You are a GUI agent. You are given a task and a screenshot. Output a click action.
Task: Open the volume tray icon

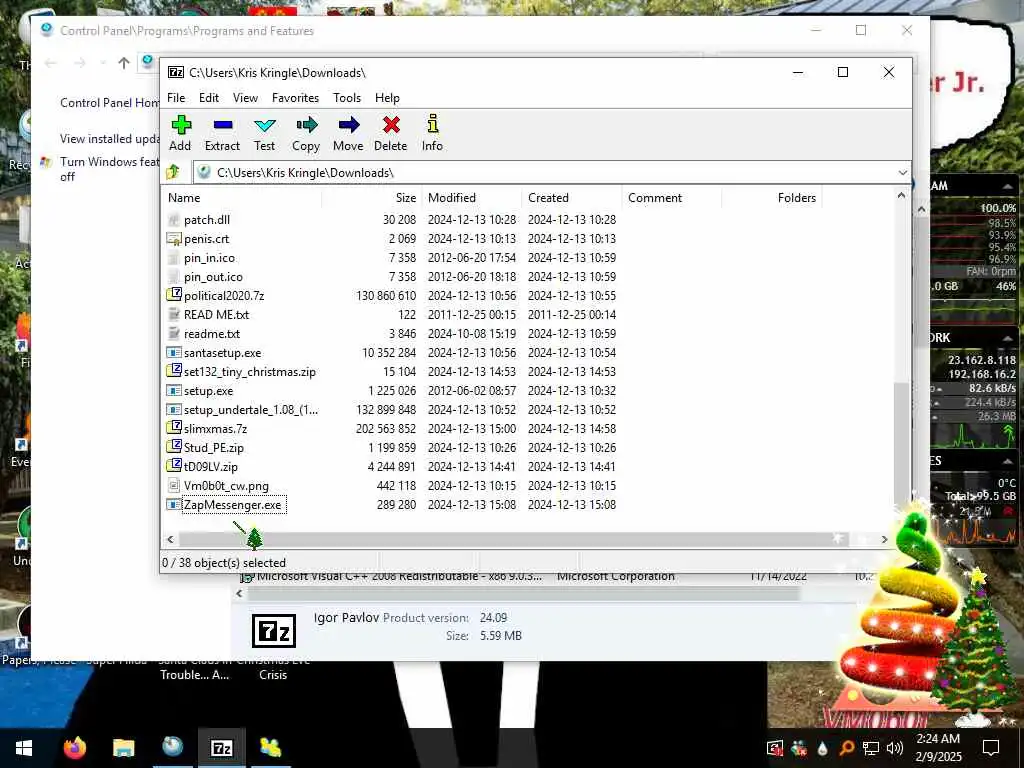coord(895,748)
